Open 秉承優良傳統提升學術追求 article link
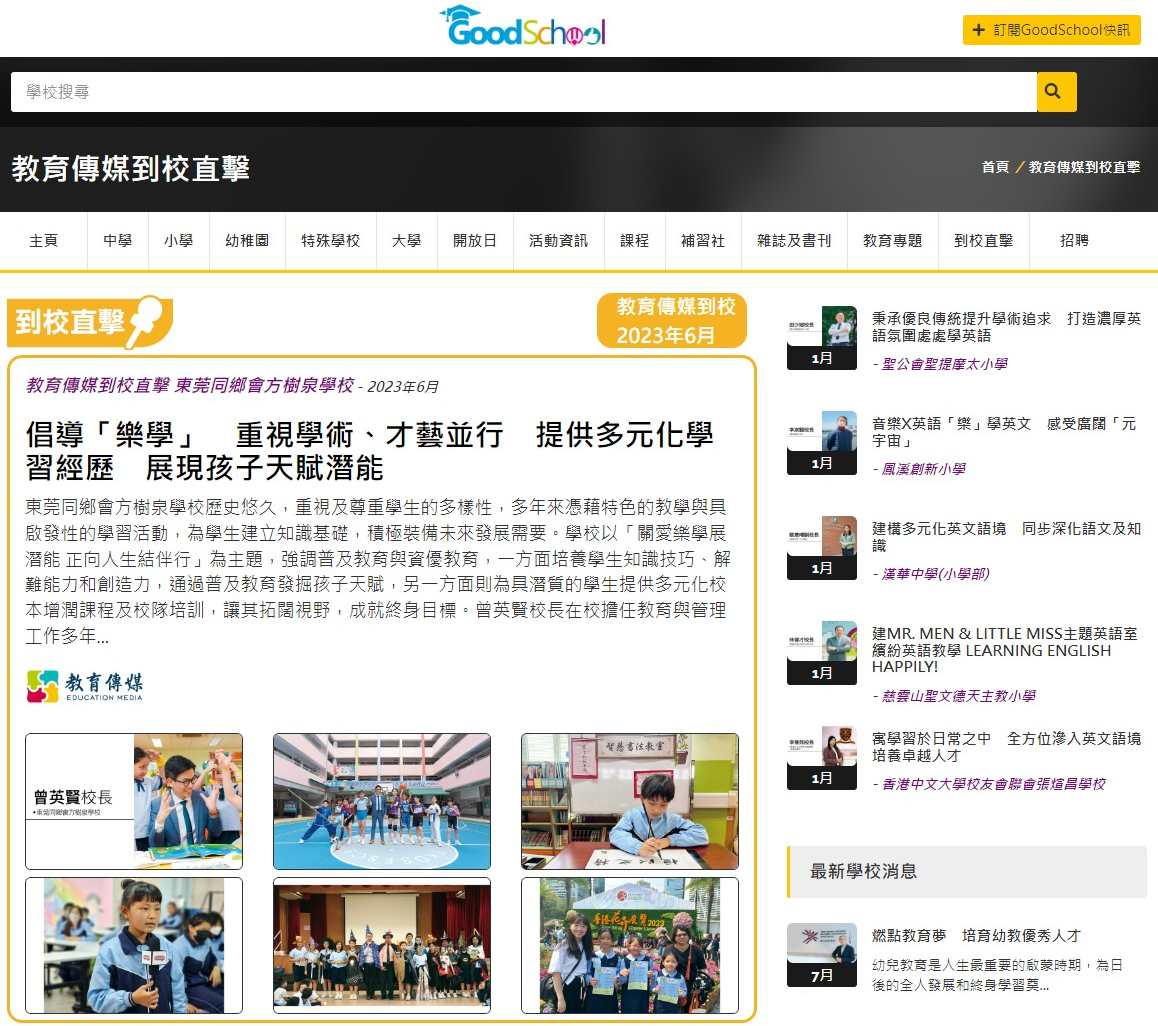The width and height of the screenshot is (1158, 1026). 1006,326
